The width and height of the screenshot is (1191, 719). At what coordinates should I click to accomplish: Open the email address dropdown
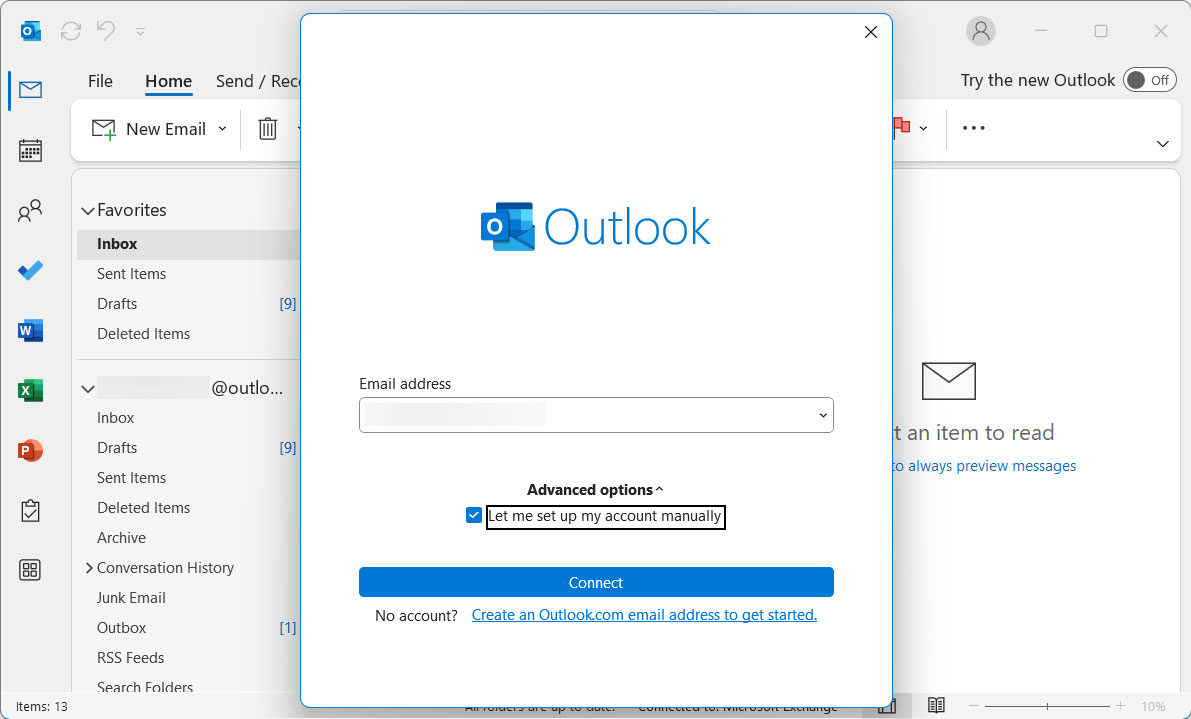pyautogui.click(x=822, y=415)
